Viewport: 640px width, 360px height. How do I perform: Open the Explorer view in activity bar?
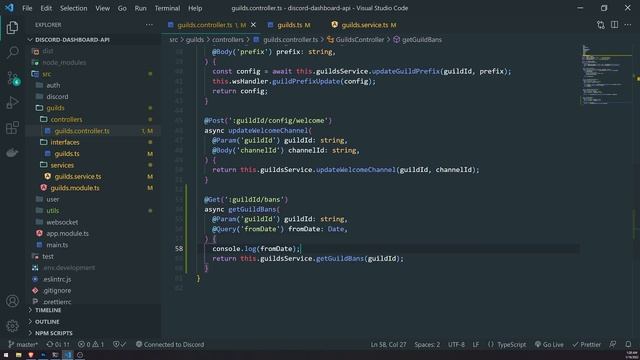click(x=12, y=27)
